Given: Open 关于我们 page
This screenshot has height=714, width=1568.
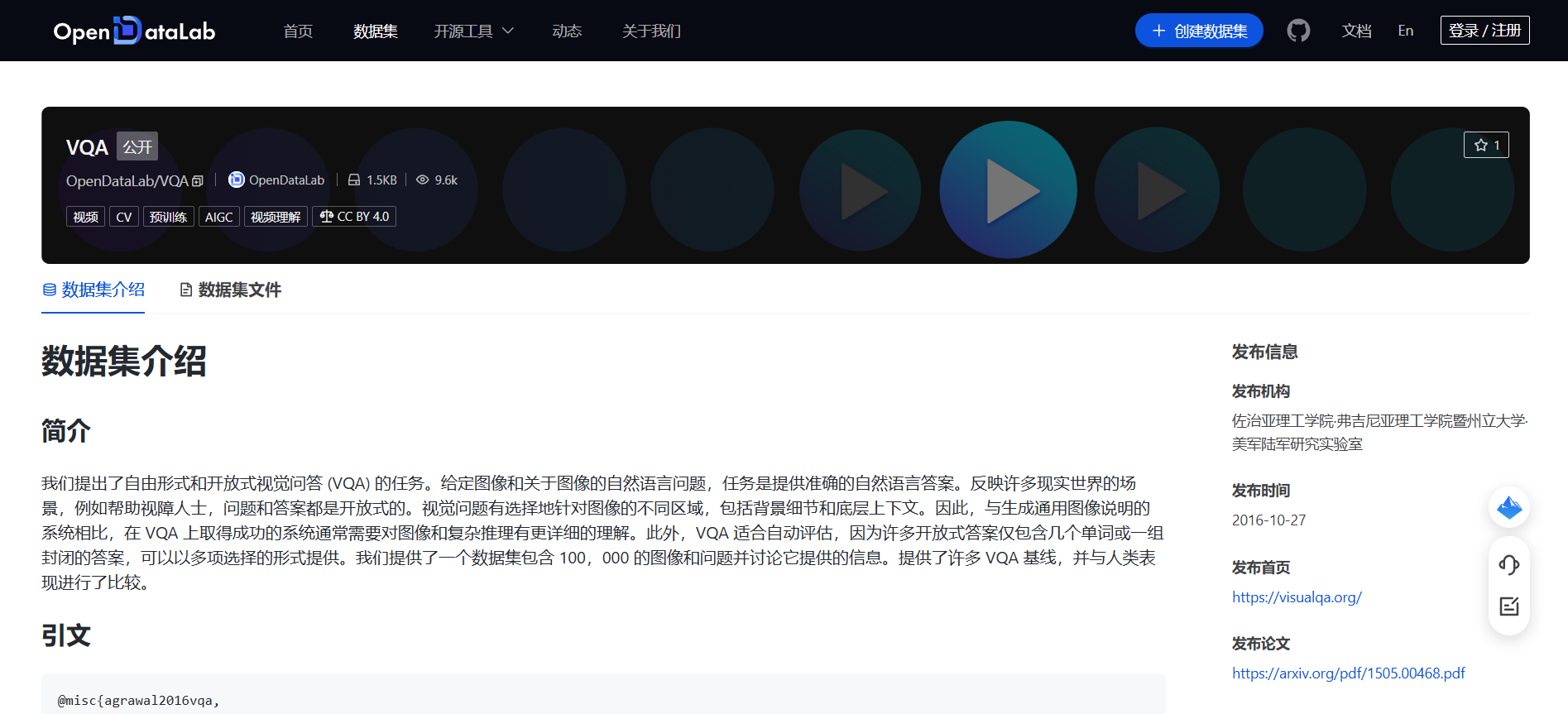Looking at the screenshot, I should [x=651, y=31].
